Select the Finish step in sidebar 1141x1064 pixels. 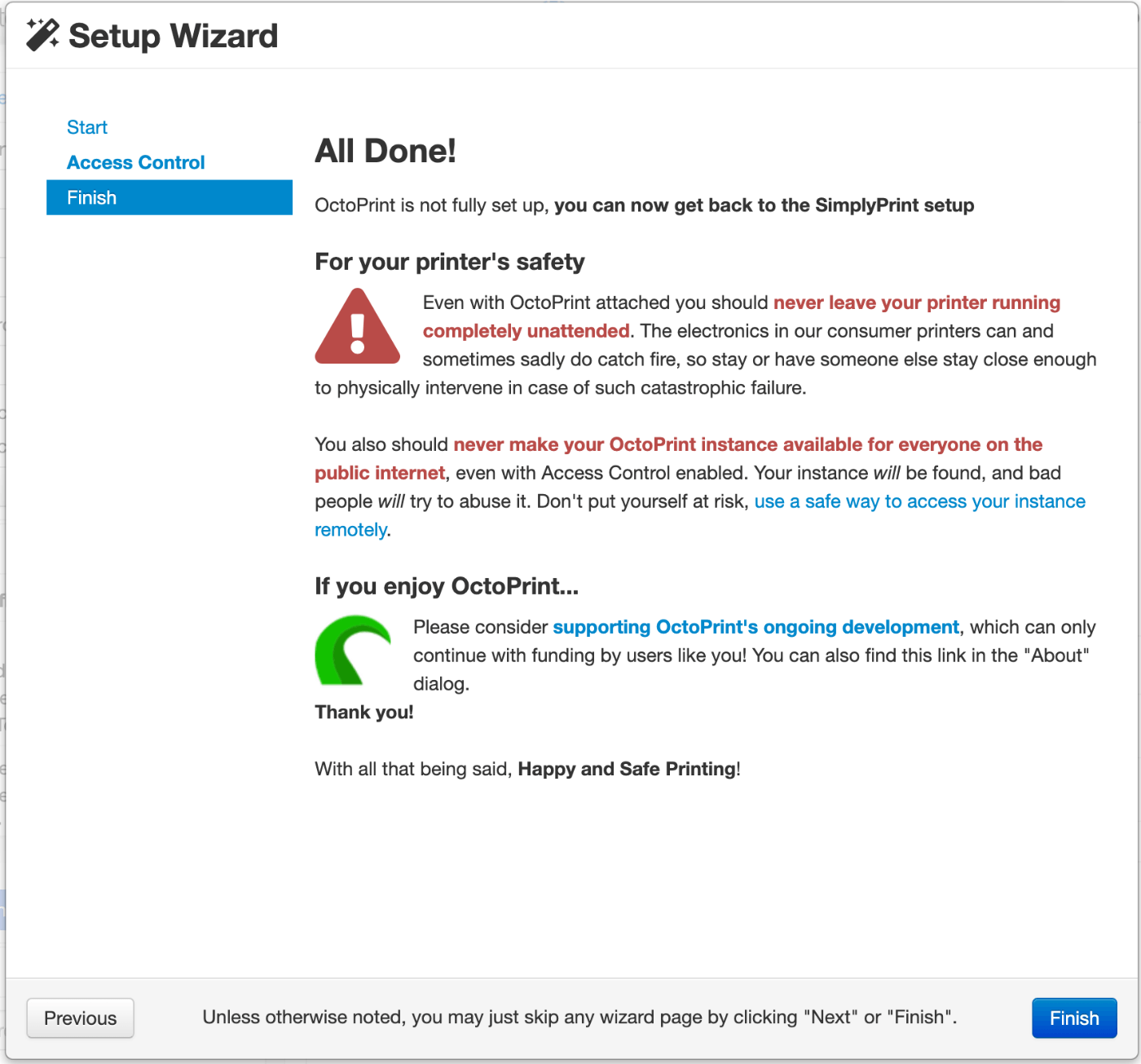(170, 197)
